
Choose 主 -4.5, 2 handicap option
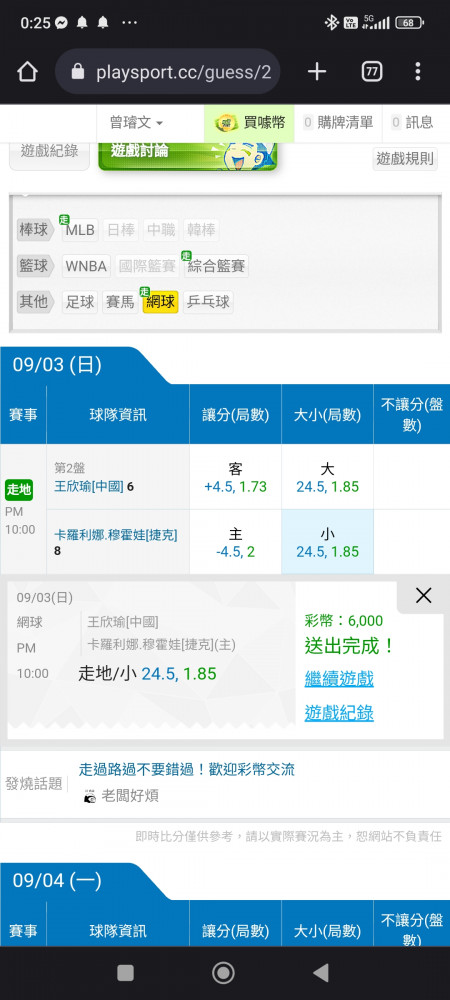235,542
